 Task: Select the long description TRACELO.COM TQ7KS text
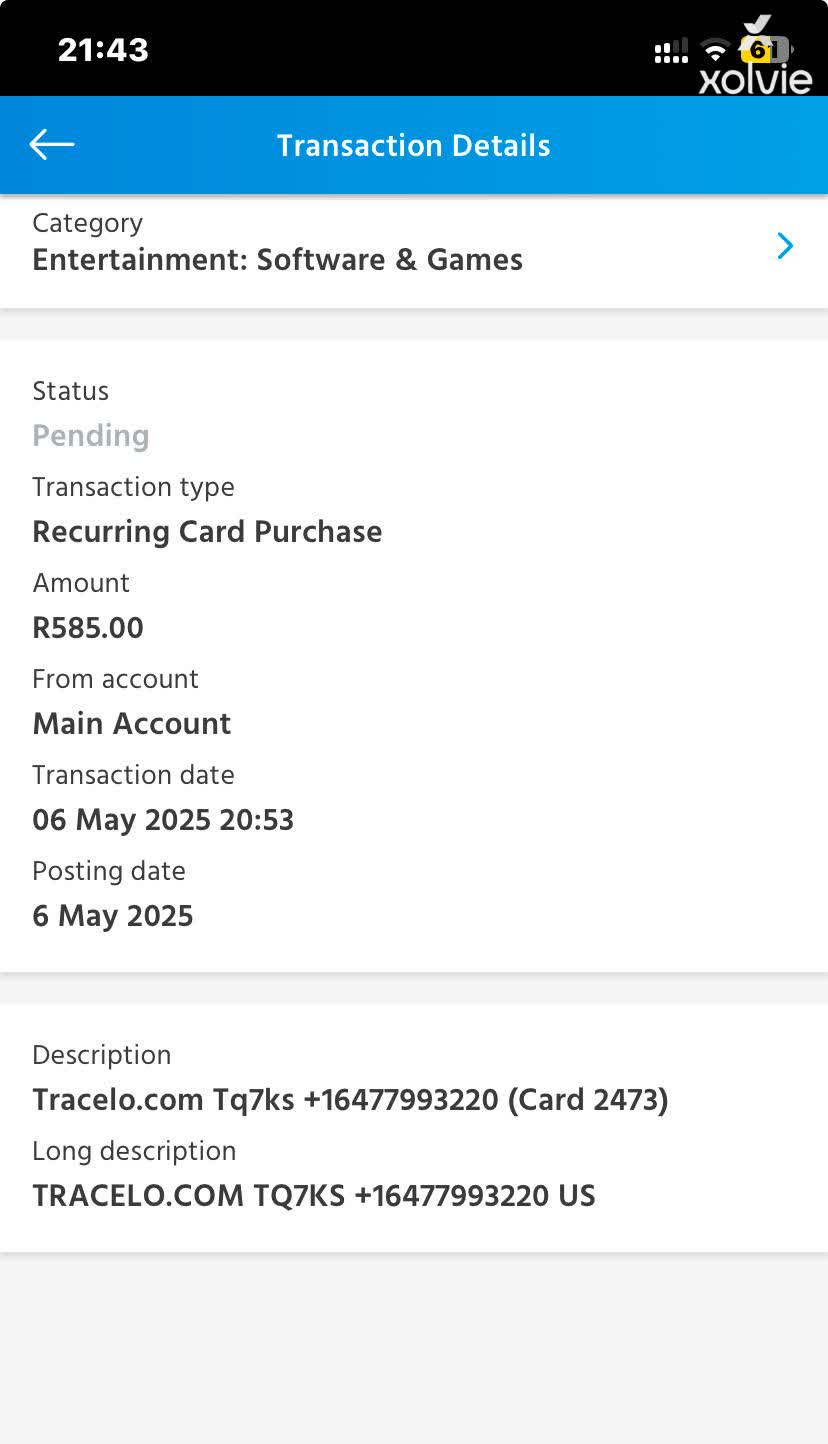(313, 1195)
